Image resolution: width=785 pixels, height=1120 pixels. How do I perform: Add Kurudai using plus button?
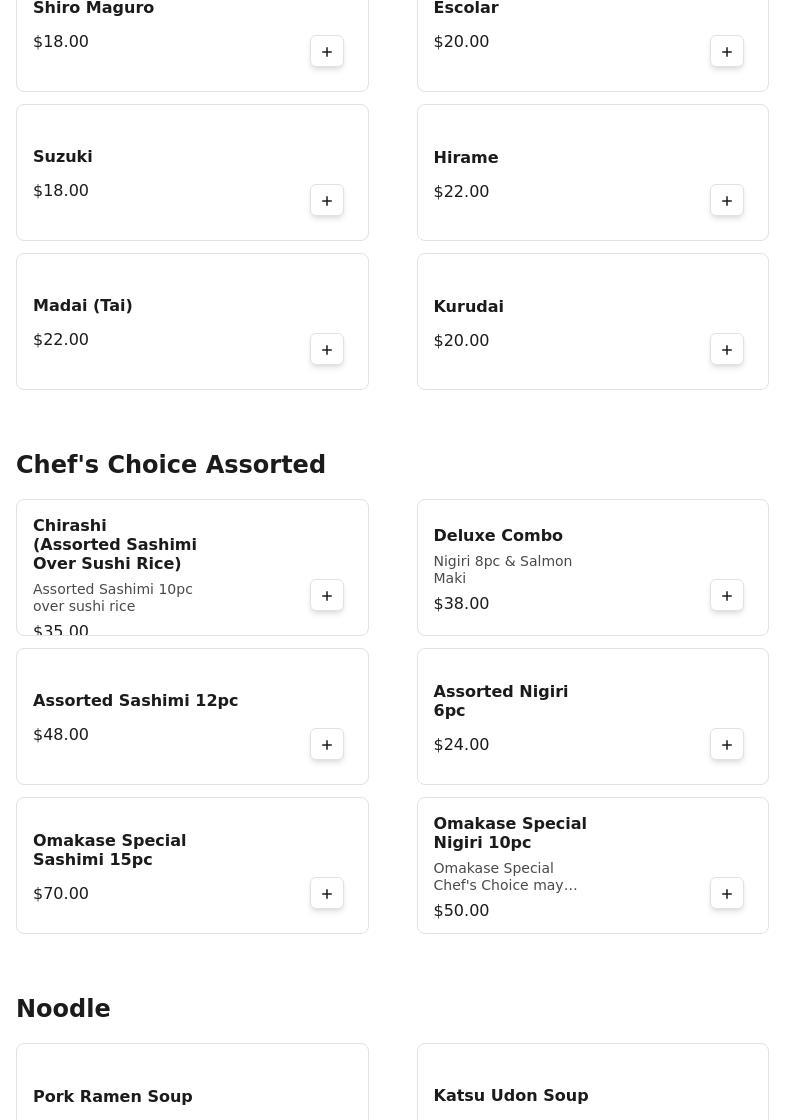tap(727, 350)
